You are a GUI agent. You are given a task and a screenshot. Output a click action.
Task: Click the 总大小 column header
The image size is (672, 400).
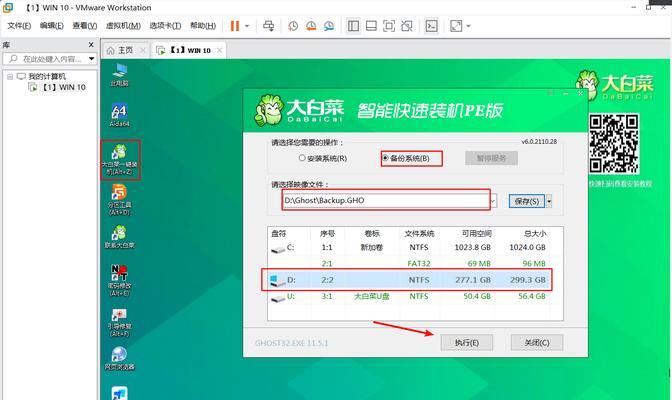click(x=535, y=234)
